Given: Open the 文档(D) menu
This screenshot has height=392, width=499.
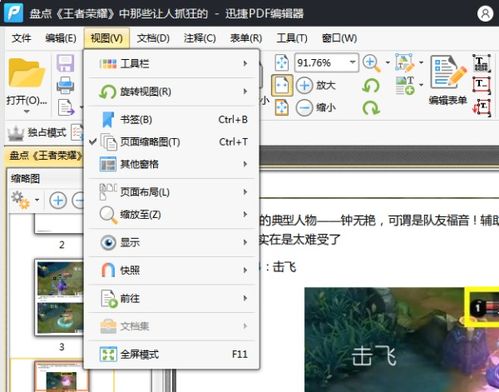Looking at the screenshot, I should click(153, 38).
